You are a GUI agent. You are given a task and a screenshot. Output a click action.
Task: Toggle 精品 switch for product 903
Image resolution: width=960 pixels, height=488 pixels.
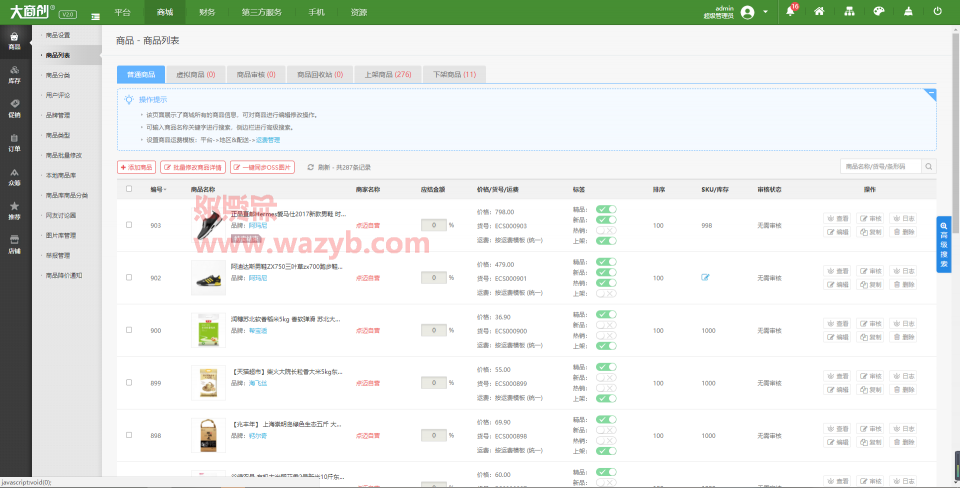(606, 209)
